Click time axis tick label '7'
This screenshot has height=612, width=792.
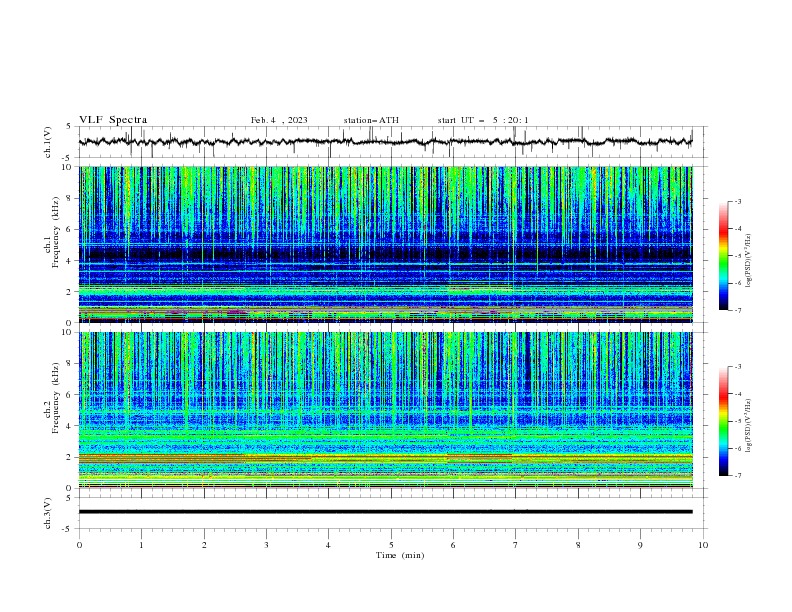516,545
